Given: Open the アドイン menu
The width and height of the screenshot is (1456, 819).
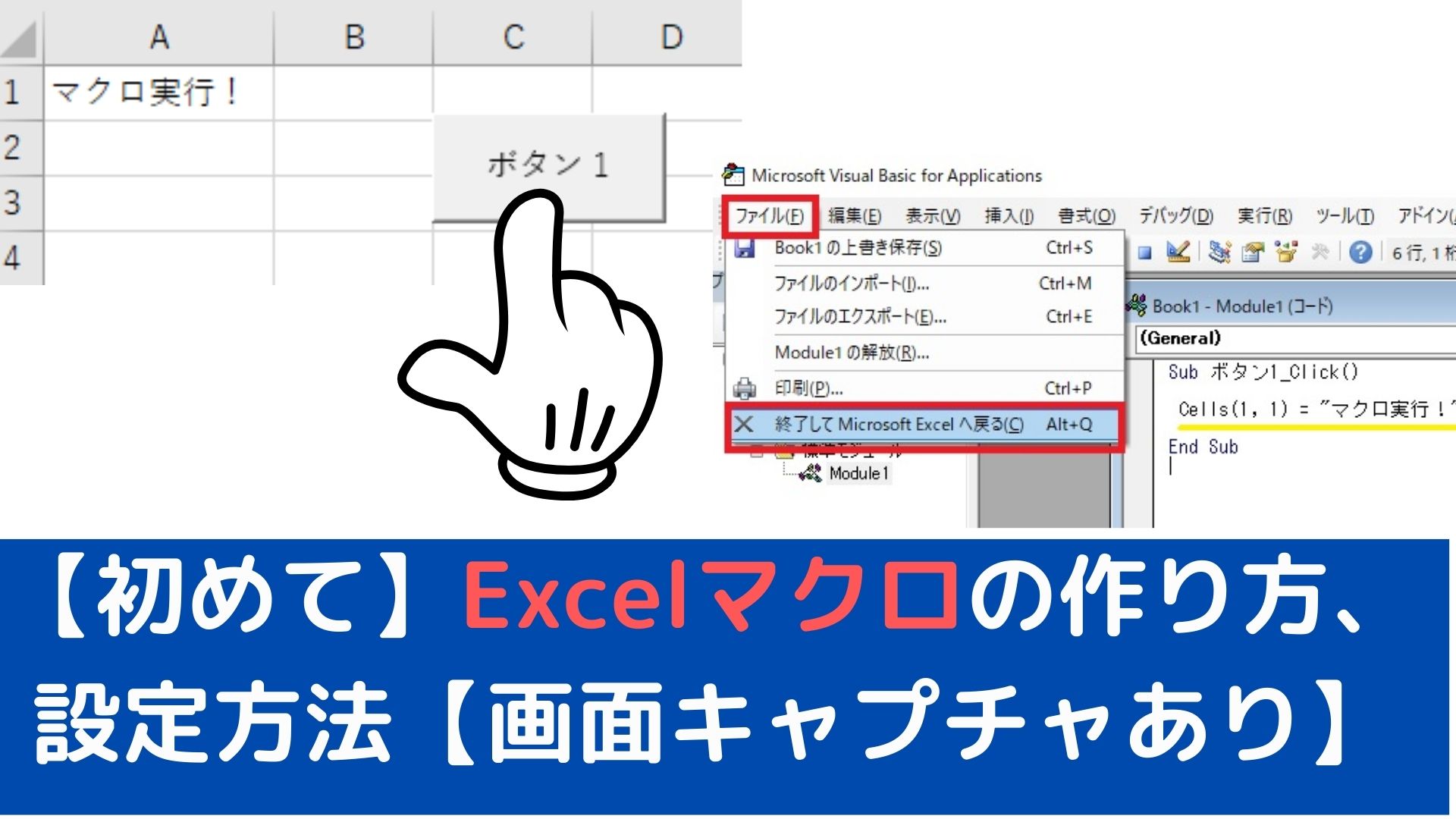Looking at the screenshot, I should coord(1426,216).
